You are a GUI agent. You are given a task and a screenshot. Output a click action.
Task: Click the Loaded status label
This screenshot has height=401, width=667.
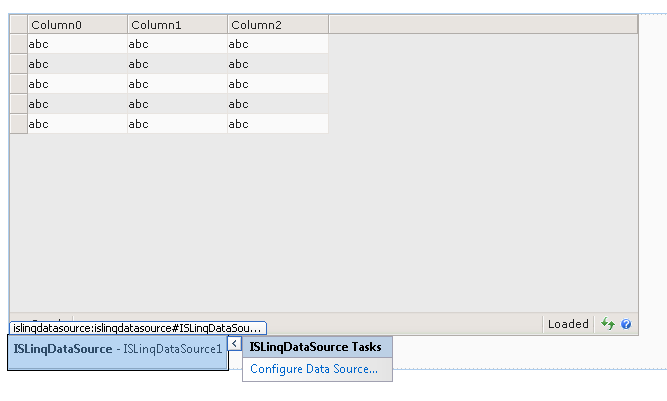568,324
